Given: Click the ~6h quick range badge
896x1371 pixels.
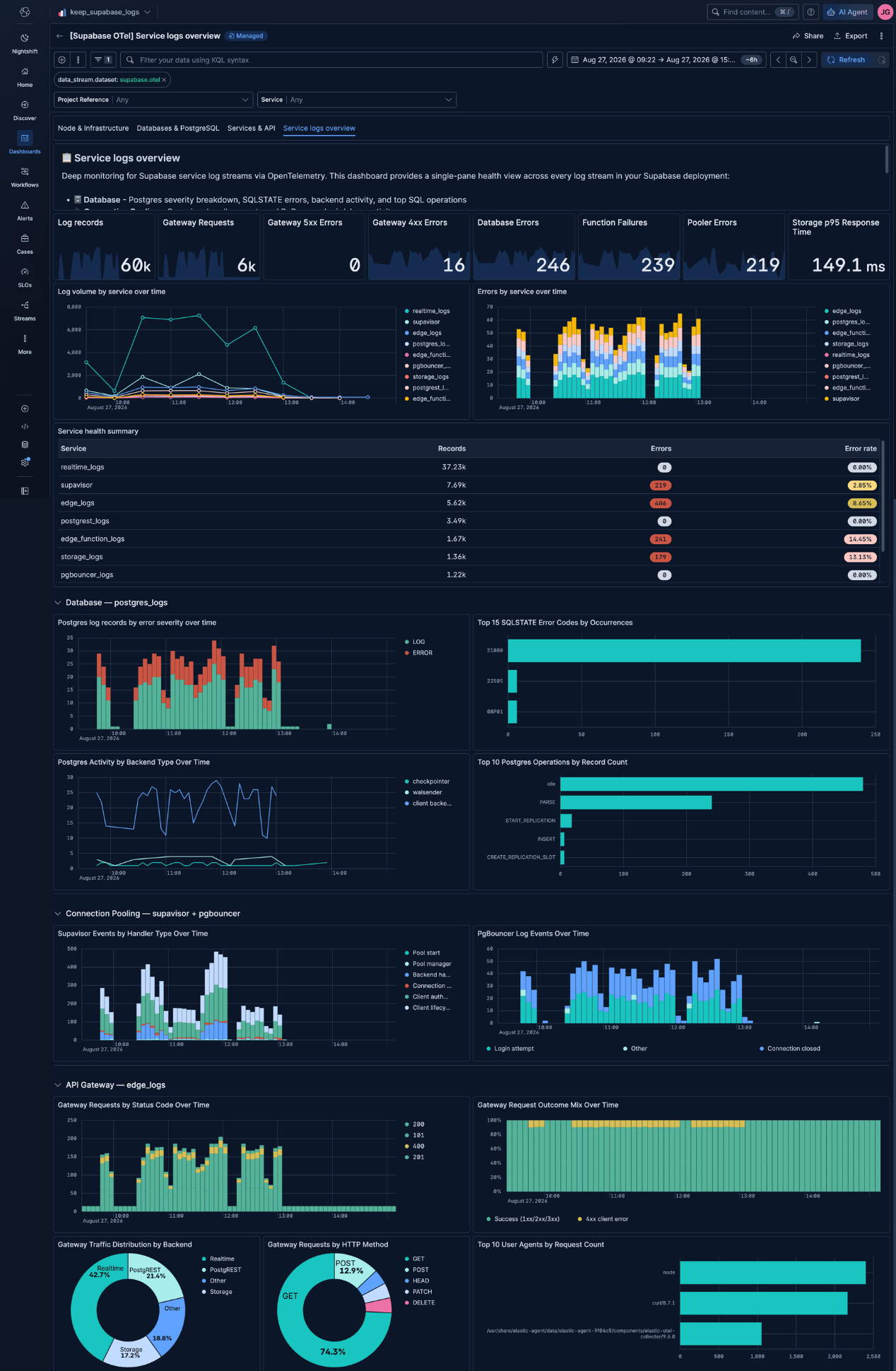Looking at the screenshot, I should 753,60.
